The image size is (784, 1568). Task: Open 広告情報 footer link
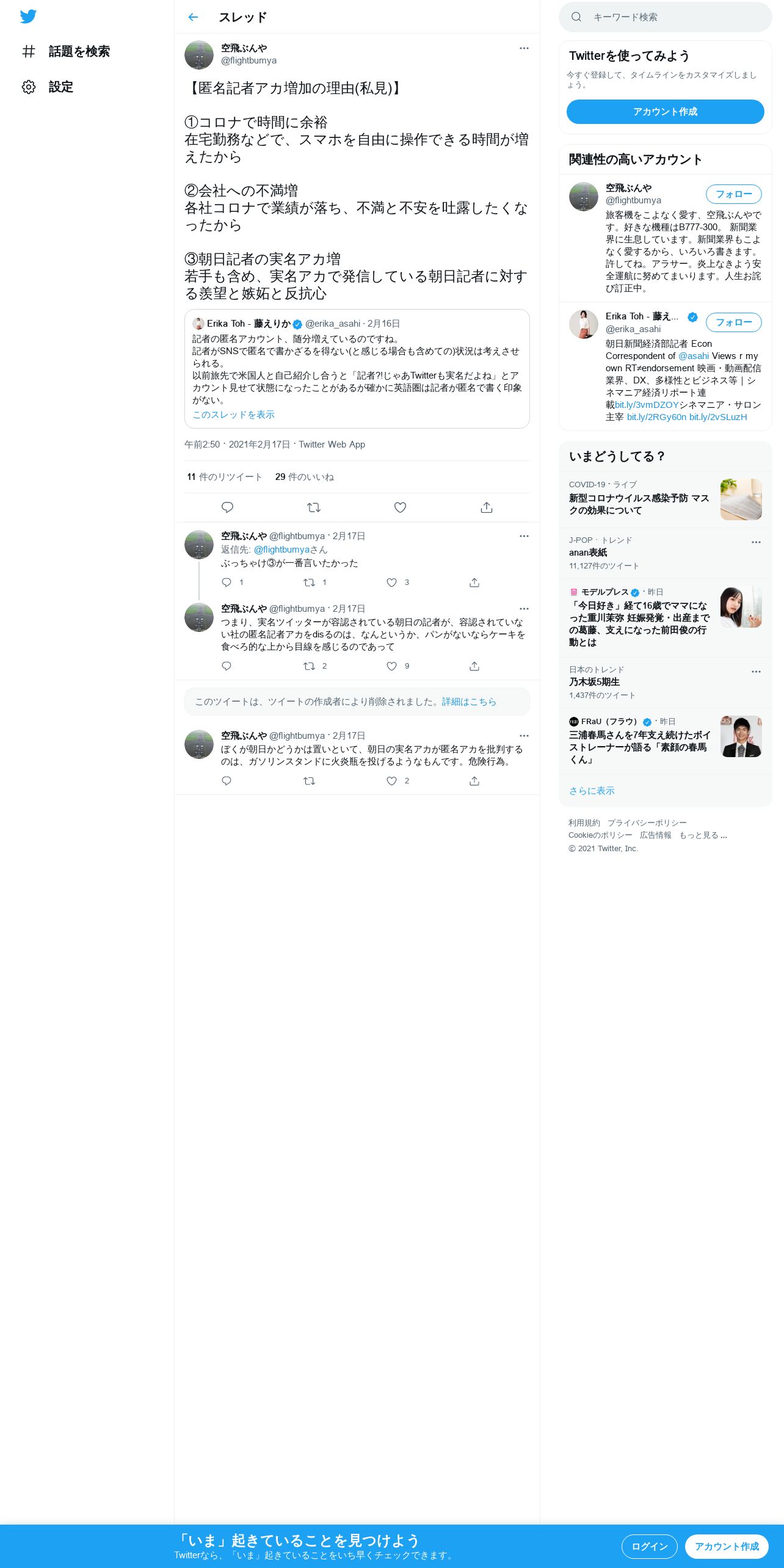656,835
